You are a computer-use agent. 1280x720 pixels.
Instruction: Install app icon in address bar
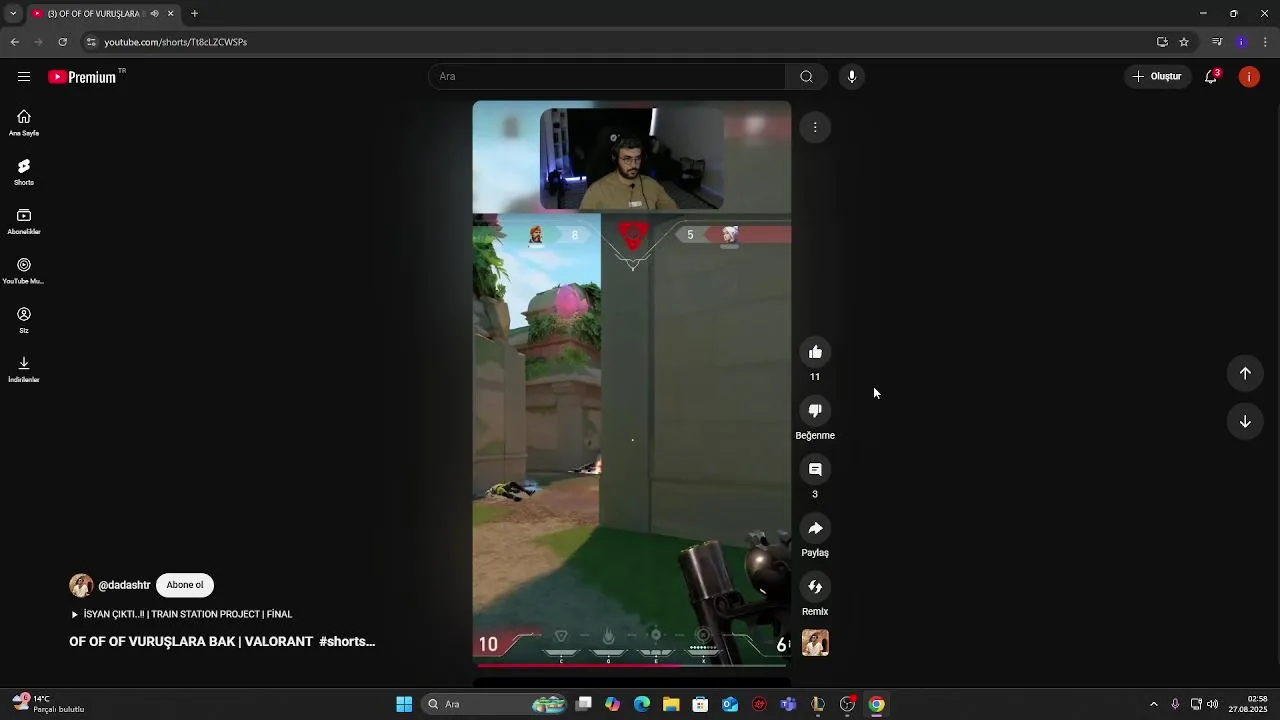point(1162,42)
